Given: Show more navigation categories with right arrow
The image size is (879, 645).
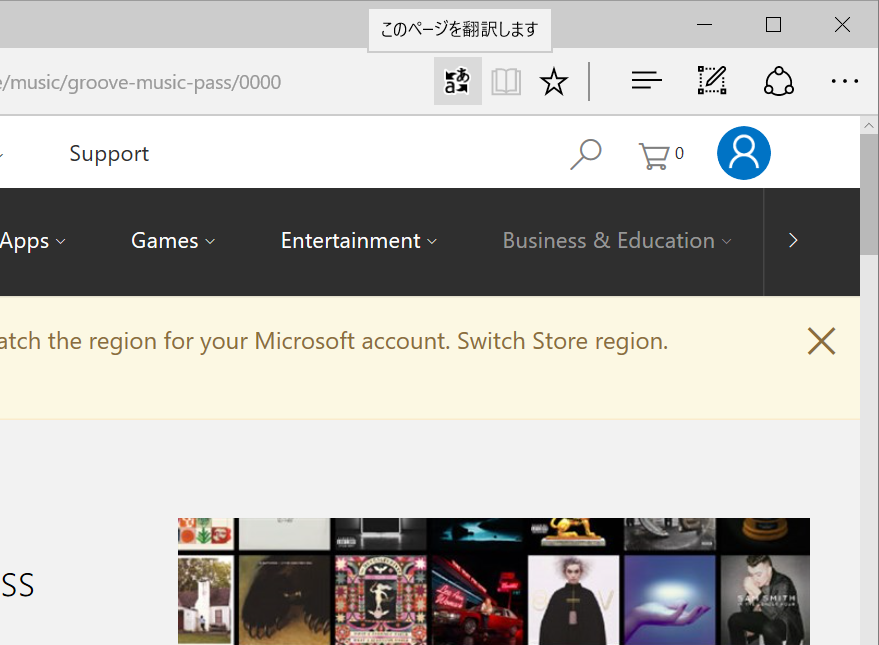Looking at the screenshot, I should 793,240.
